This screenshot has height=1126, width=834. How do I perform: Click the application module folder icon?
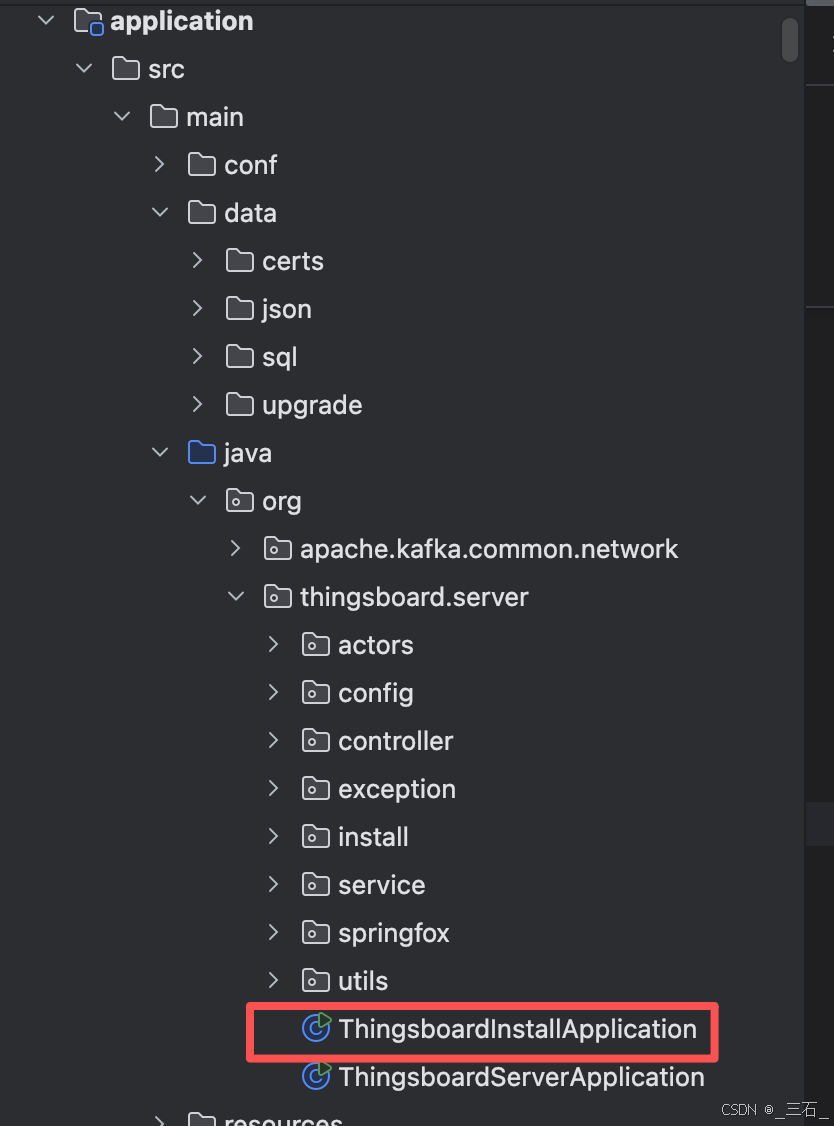88,22
